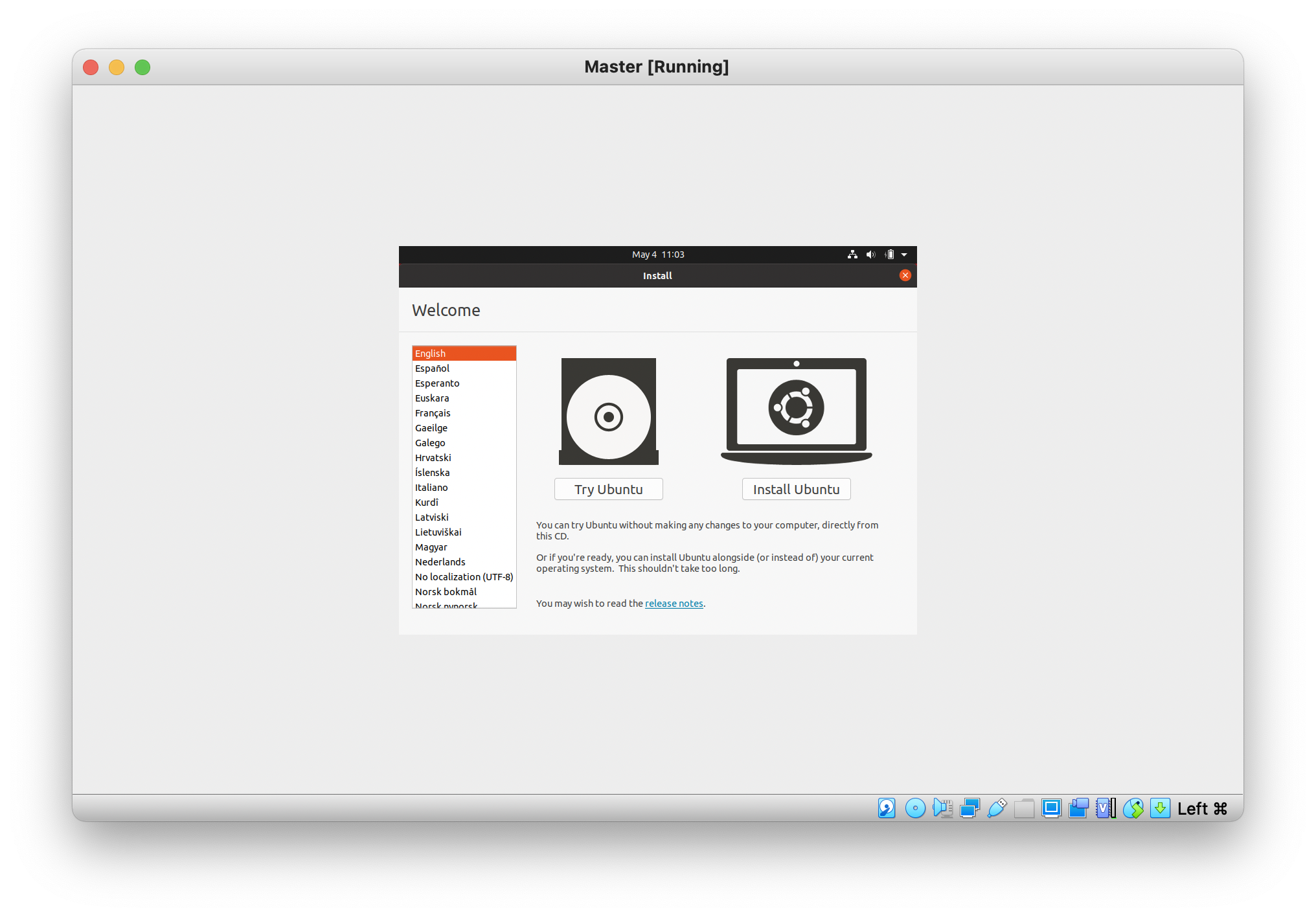Click the recording status icon
Viewport: 1316px width, 917px height.
(1078, 808)
